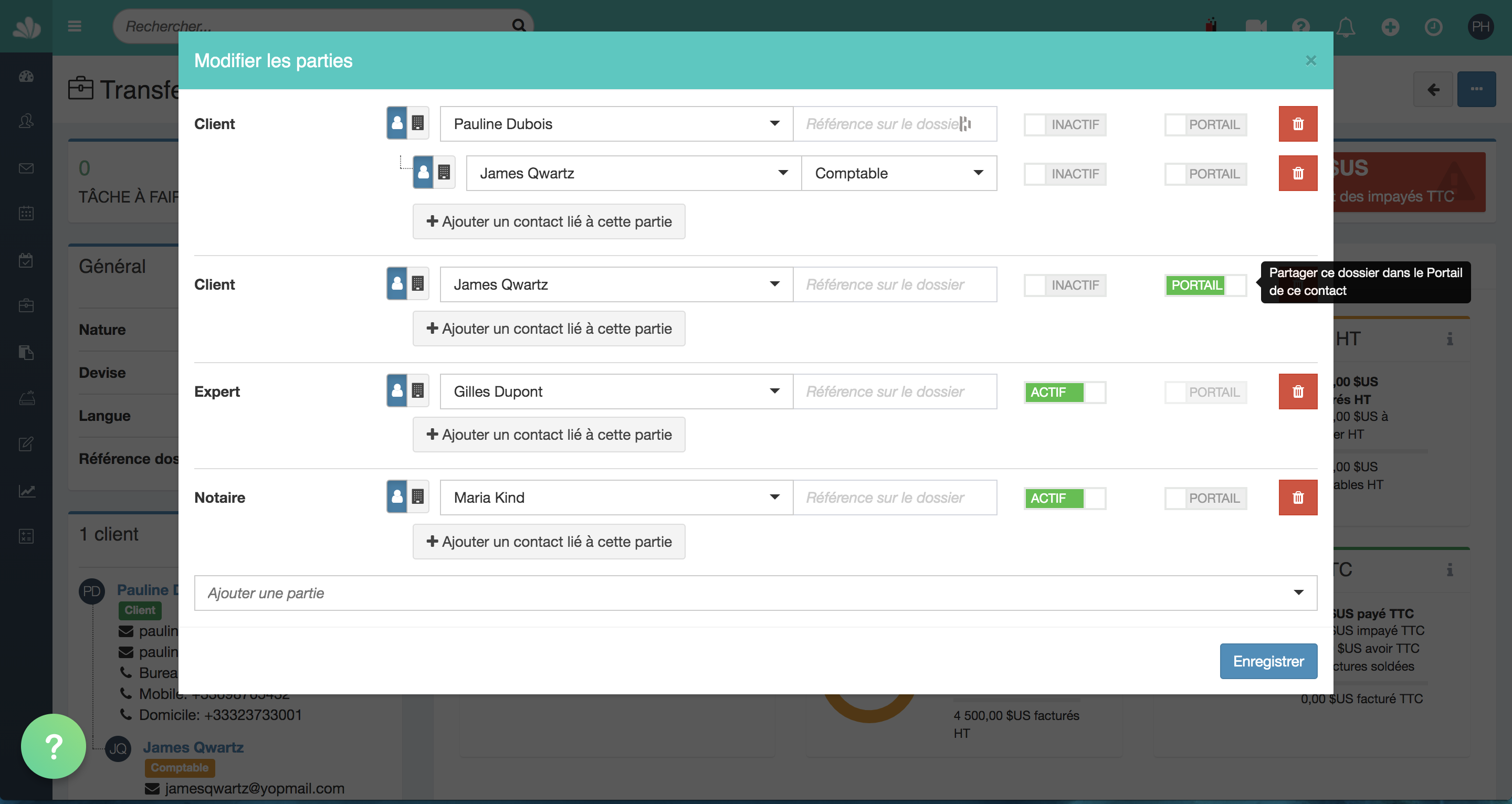Delete the Notaire Maria Kind party
Image resolution: width=1512 pixels, height=804 pixels.
click(1298, 498)
